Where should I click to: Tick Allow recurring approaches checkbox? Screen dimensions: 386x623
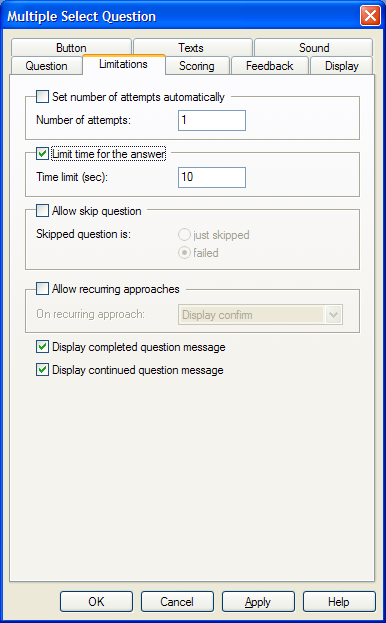point(42,288)
